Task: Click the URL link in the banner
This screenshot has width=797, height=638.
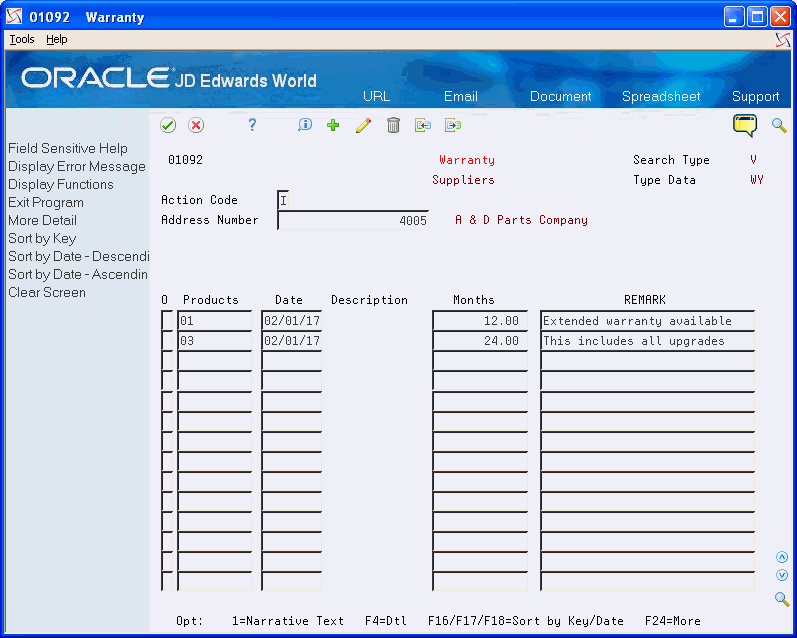Action: pyautogui.click(x=377, y=96)
